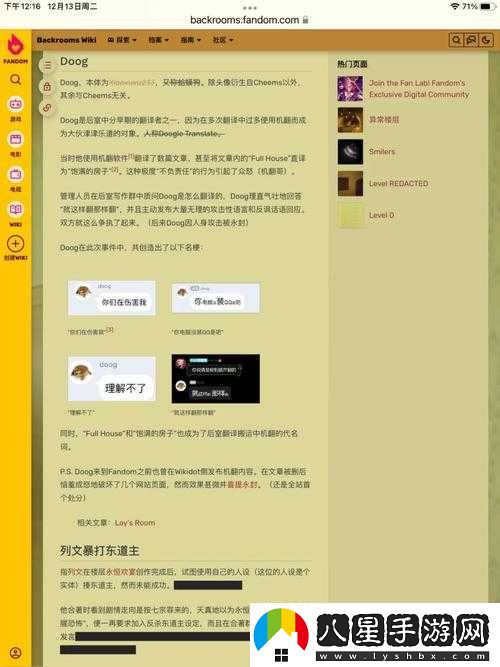
Task: Open the Level 0 popular page link
Action: coord(381,215)
